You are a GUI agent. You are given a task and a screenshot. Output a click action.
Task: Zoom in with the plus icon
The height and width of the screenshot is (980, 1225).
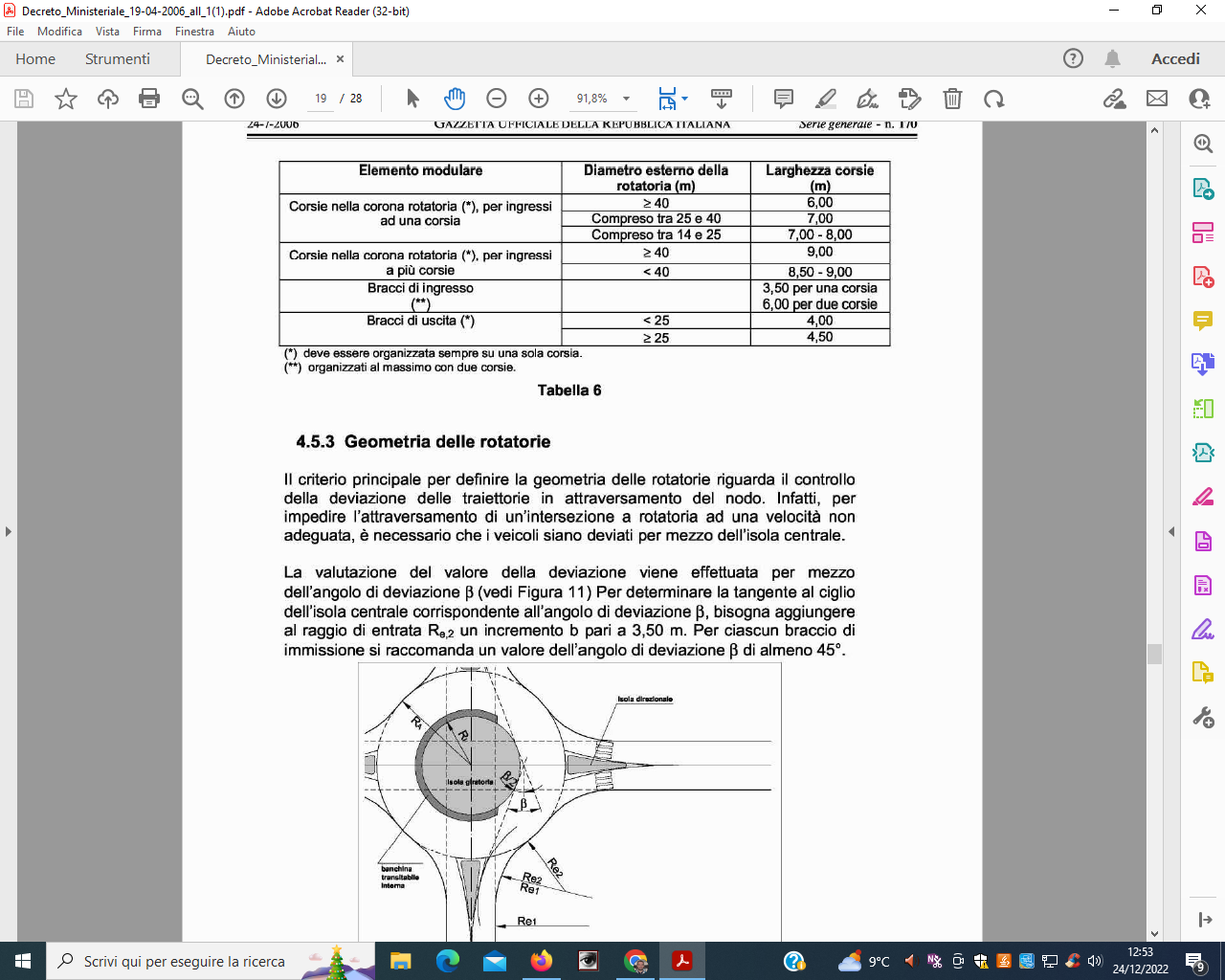pyautogui.click(x=539, y=99)
